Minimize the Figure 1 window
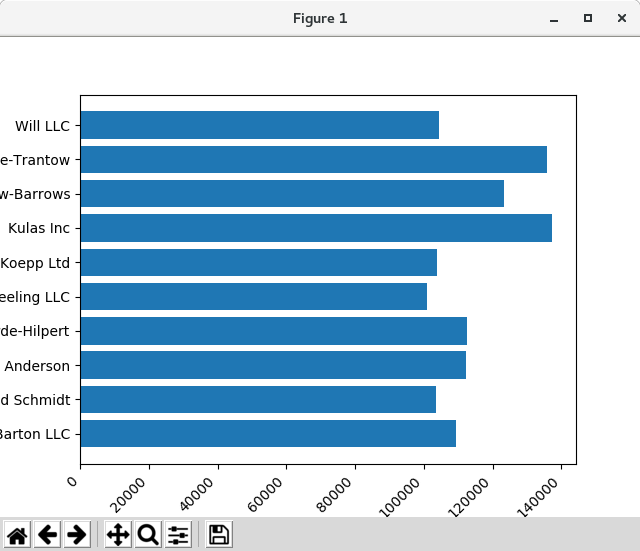 [553, 18]
